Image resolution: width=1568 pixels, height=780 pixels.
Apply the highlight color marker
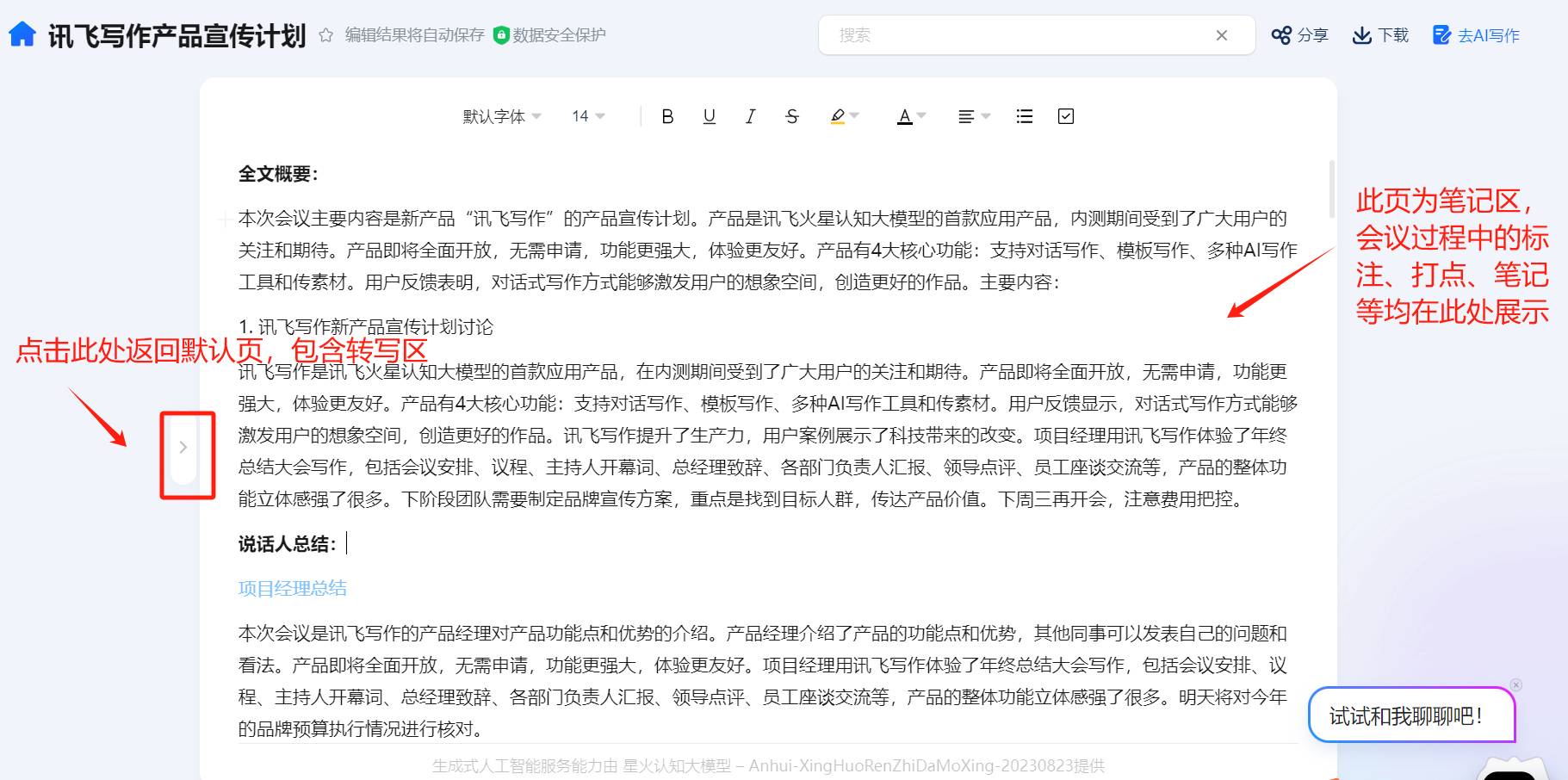pos(837,116)
